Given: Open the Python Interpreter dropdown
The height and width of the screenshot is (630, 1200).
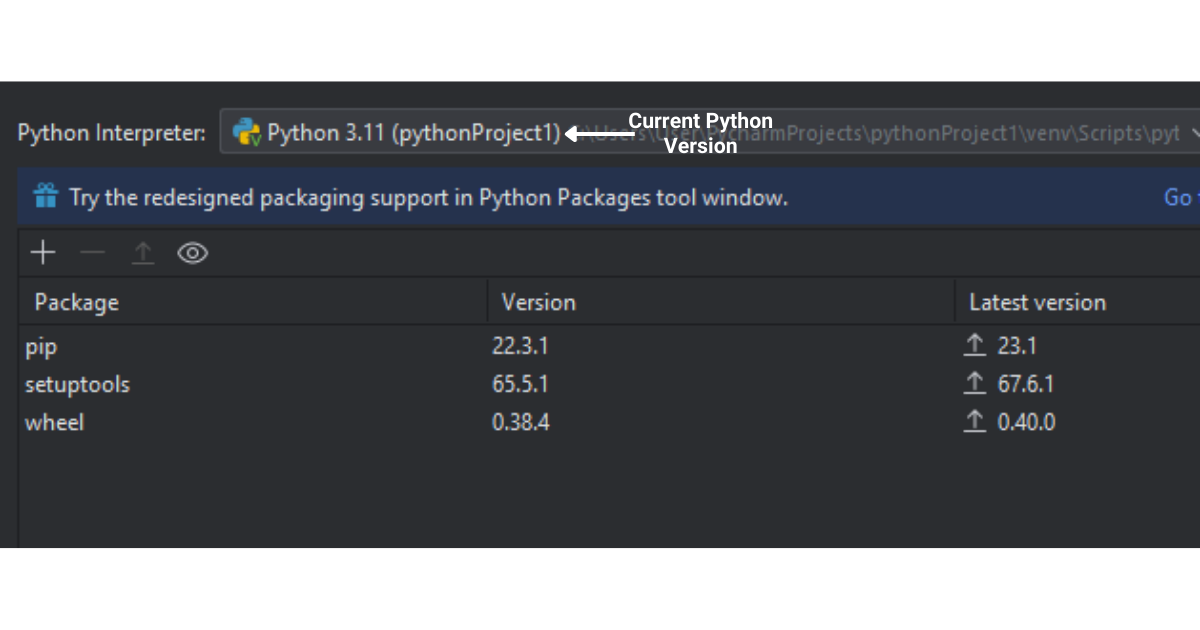Looking at the screenshot, I should point(710,132).
